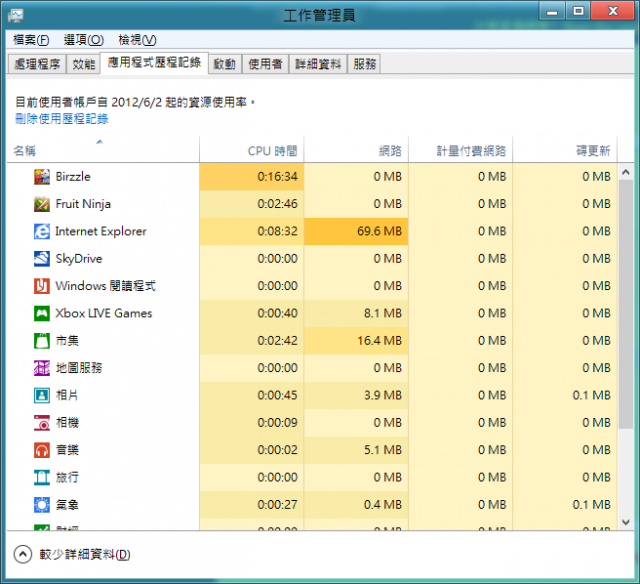
Task: Click the 氣象 weather sun icon
Action: tap(42, 505)
